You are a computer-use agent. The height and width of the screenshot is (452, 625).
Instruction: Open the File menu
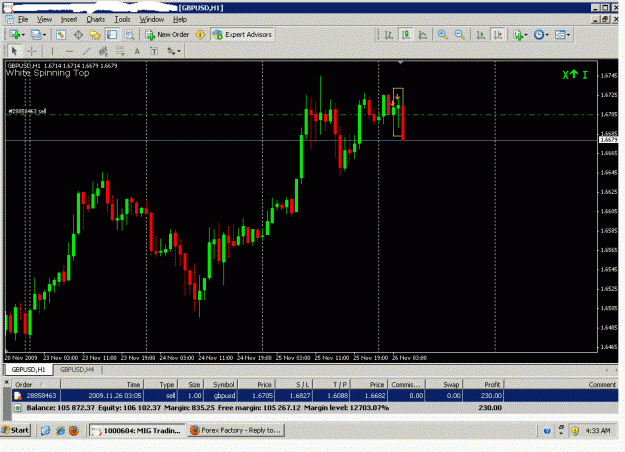tap(23, 20)
